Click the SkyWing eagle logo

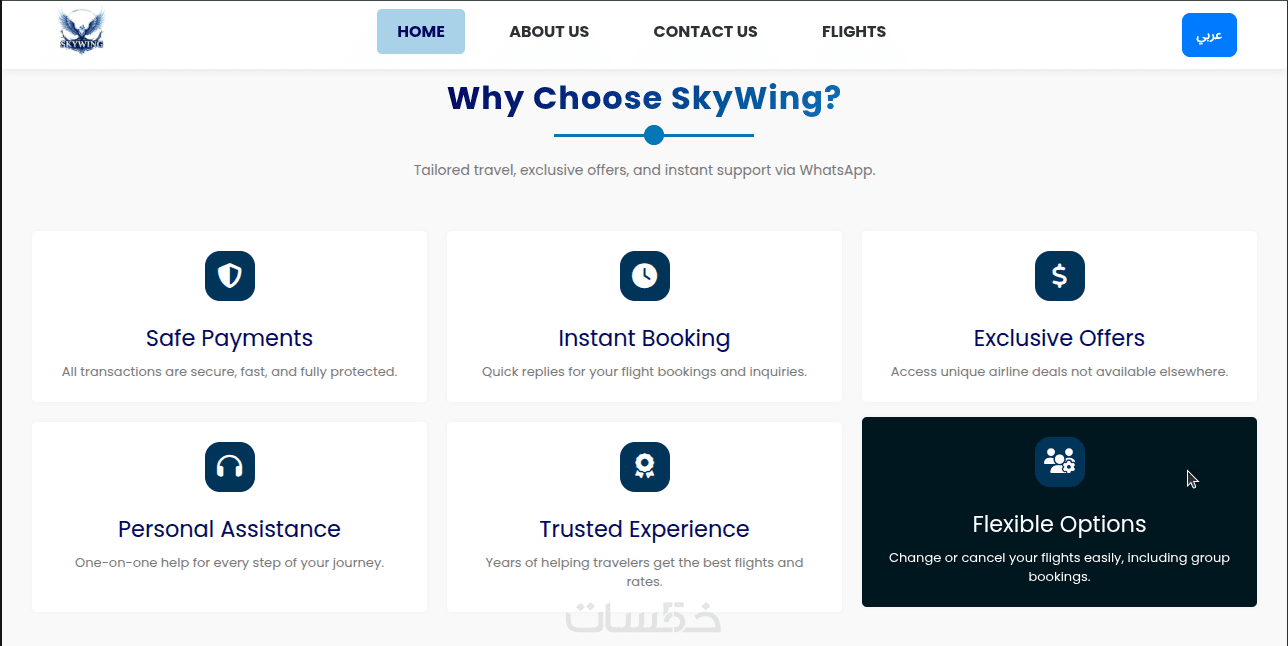(x=81, y=32)
